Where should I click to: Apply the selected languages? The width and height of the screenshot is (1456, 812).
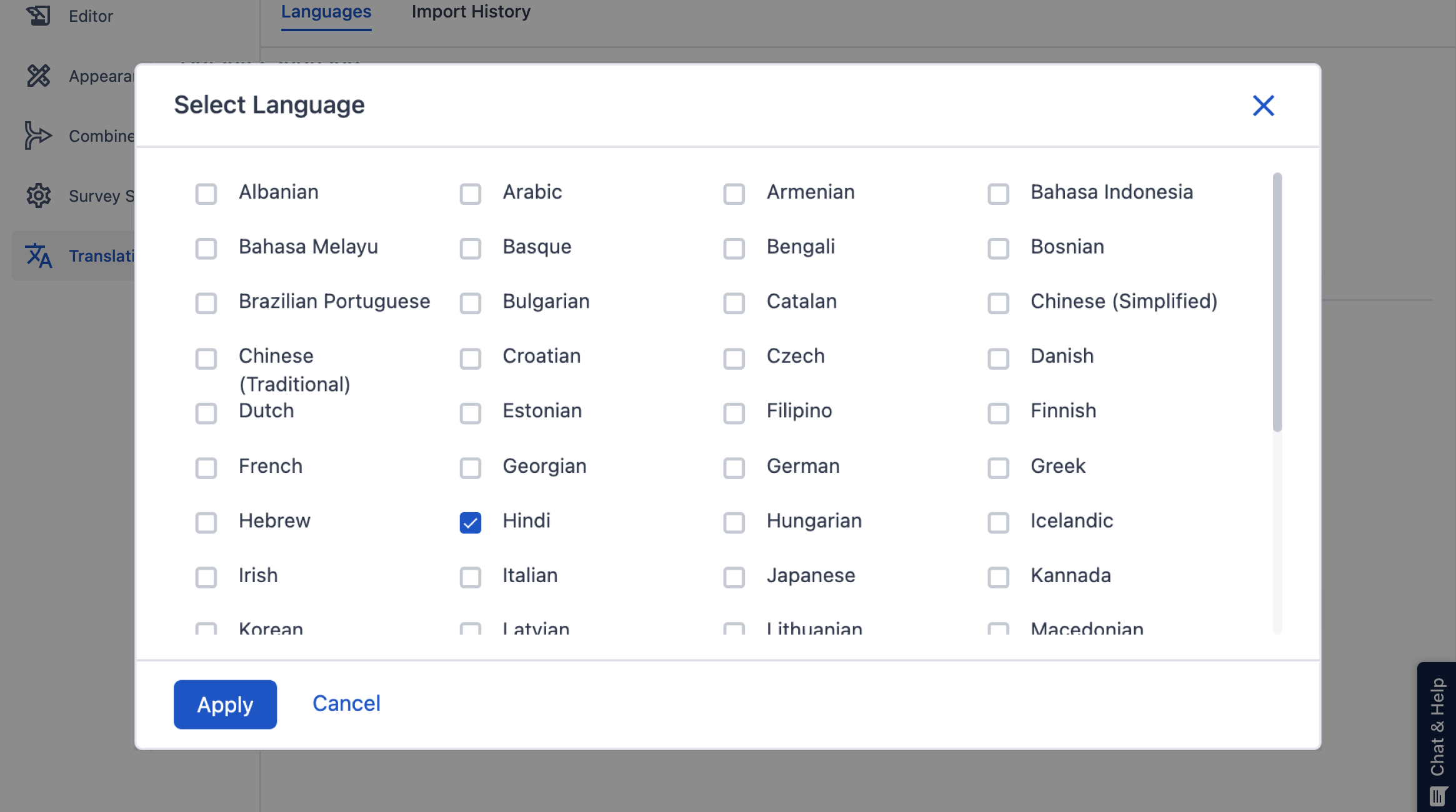pos(225,705)
